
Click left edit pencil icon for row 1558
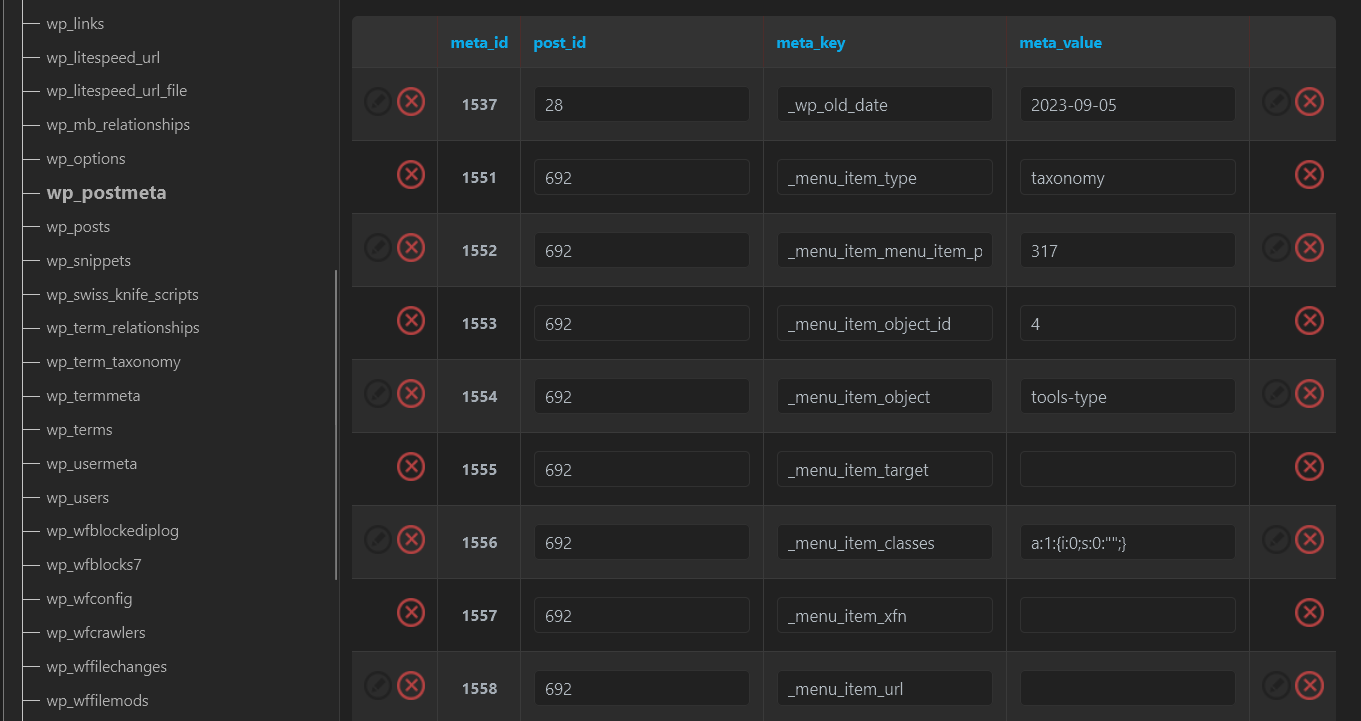tap(377, 686)
